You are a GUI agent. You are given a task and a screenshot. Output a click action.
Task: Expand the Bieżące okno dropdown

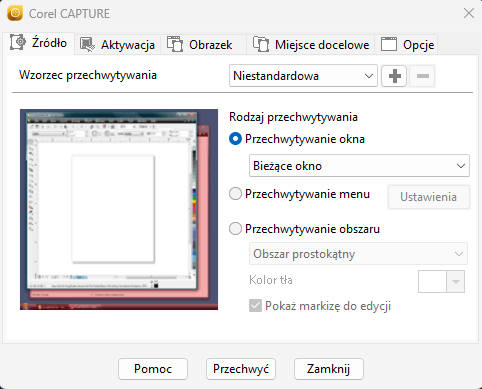pos(359,166)
